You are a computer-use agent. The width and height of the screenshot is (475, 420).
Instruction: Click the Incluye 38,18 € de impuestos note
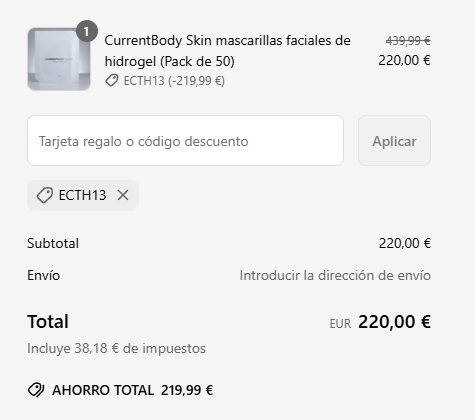coord(116,348)
